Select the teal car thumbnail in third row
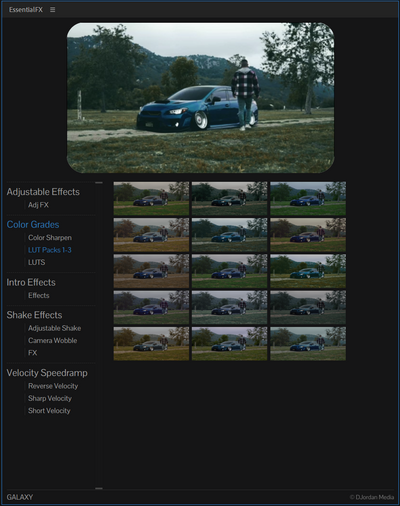Image resolution: width=400 pixels, height=506 pixels. (308, 271)
